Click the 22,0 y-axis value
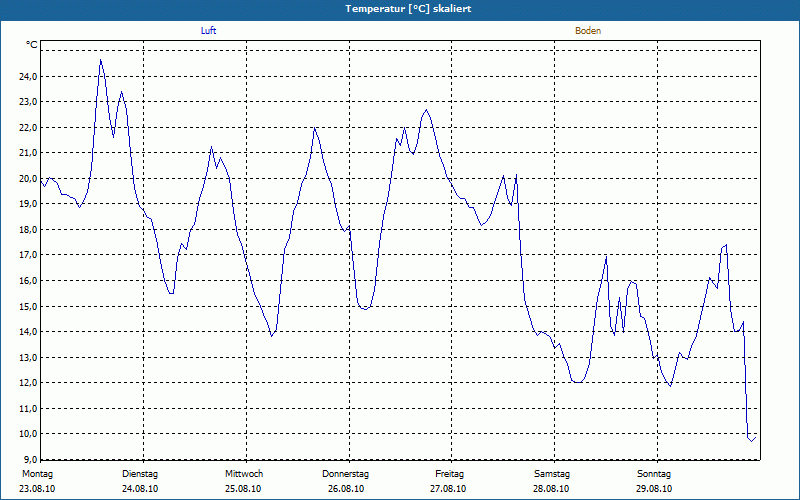The width and height of the screenshot is (800, 500). click(28, 128)
